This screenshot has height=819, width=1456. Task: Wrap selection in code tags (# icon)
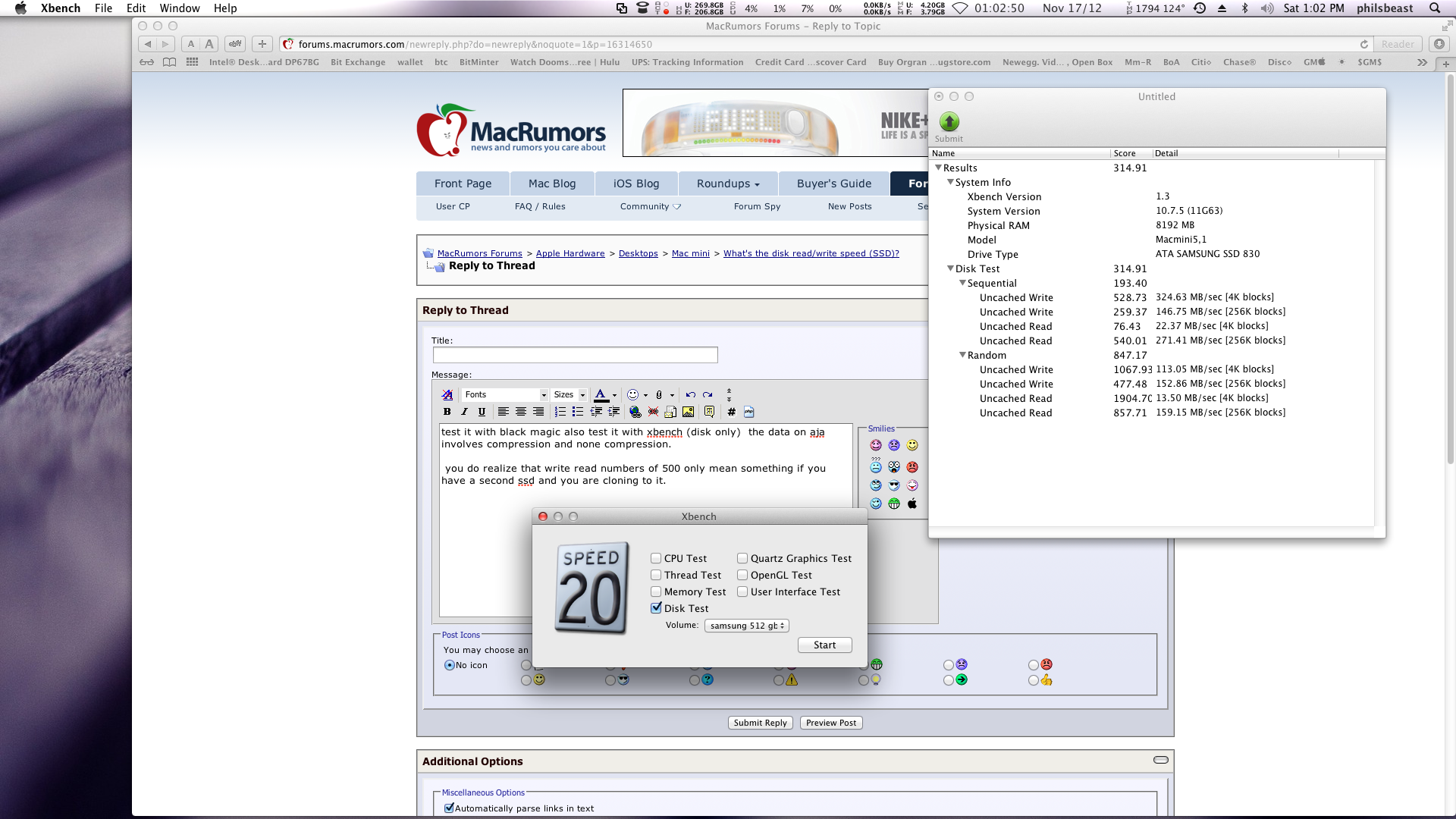[x=731, y=412]
